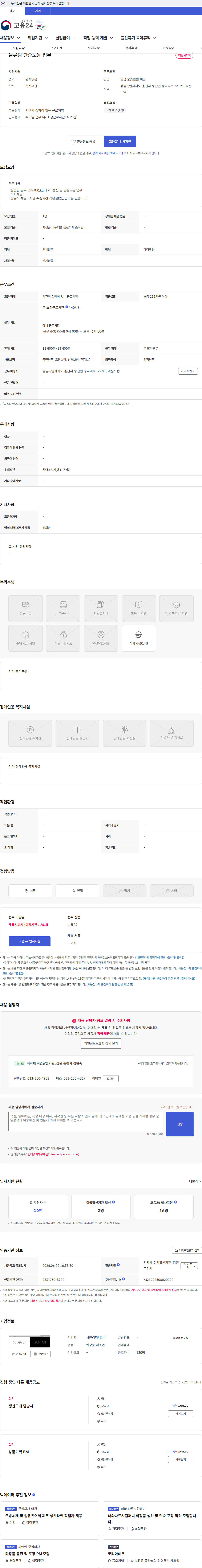Select the 서류 screening method
Viewport: 202px width, 1568px height.
tap(31, 890)
